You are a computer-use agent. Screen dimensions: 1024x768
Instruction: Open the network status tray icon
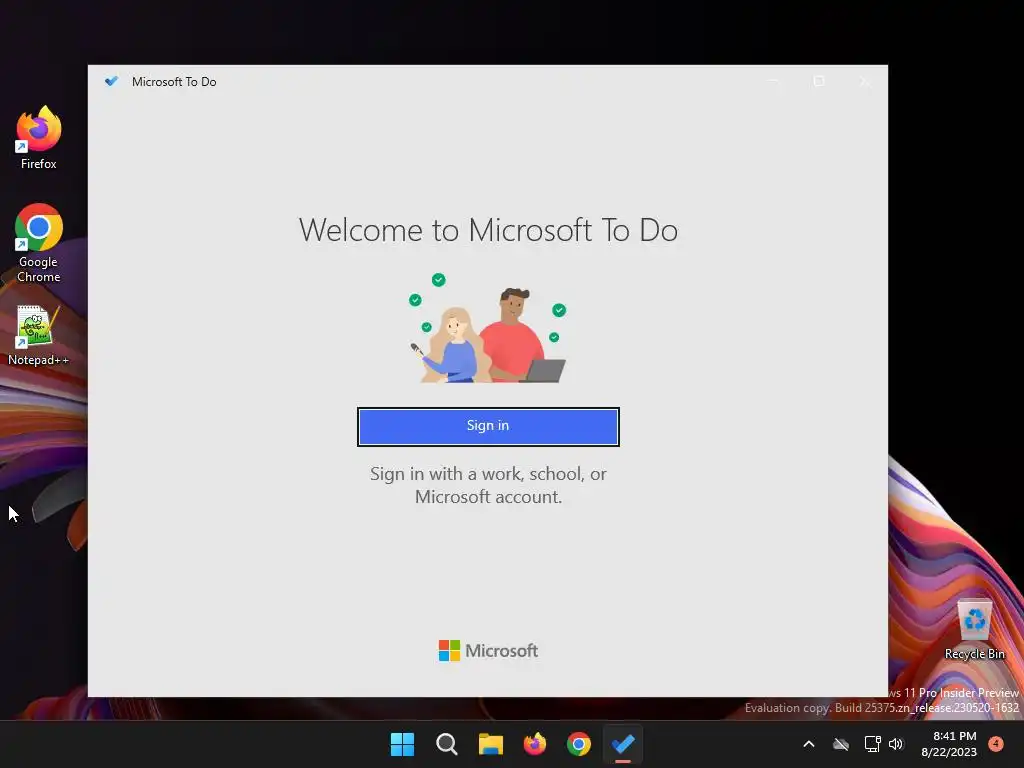(872, 744)
